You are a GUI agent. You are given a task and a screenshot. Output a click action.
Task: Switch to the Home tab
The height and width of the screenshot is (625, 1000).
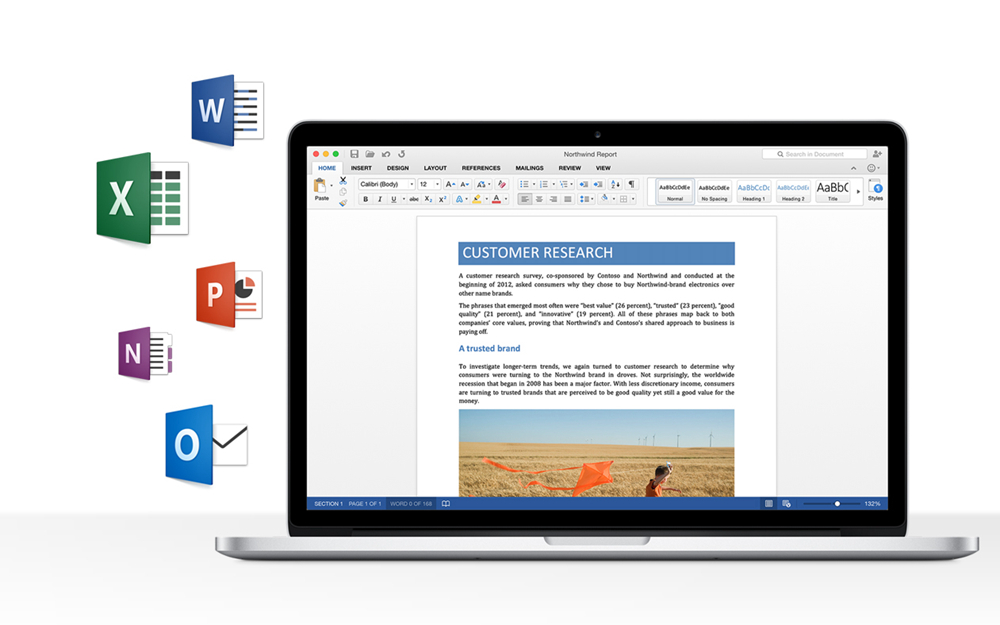point(327,168)
